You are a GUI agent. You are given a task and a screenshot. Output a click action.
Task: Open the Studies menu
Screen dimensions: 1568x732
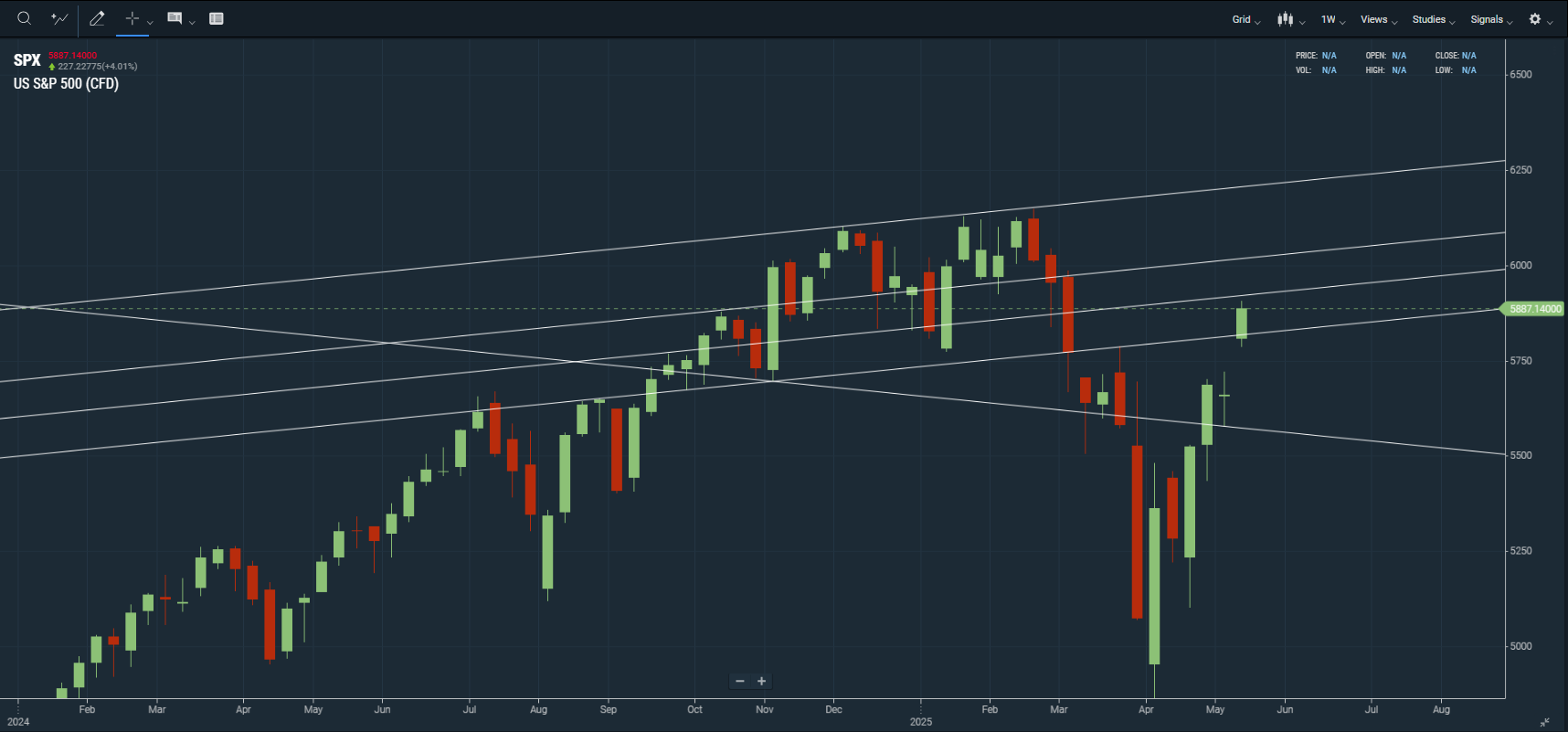[1434, 19]
